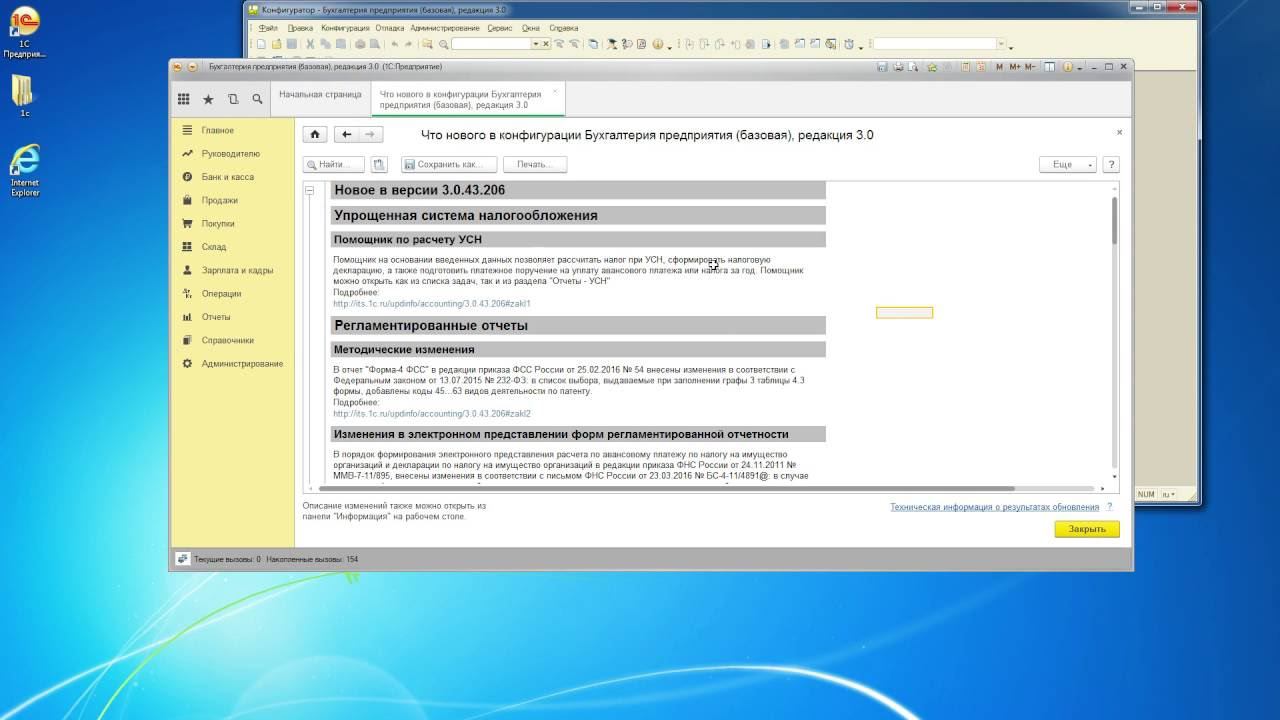
Task: Open the 1C Предприятие desktop shortcut
Action: tap(25, 32)
